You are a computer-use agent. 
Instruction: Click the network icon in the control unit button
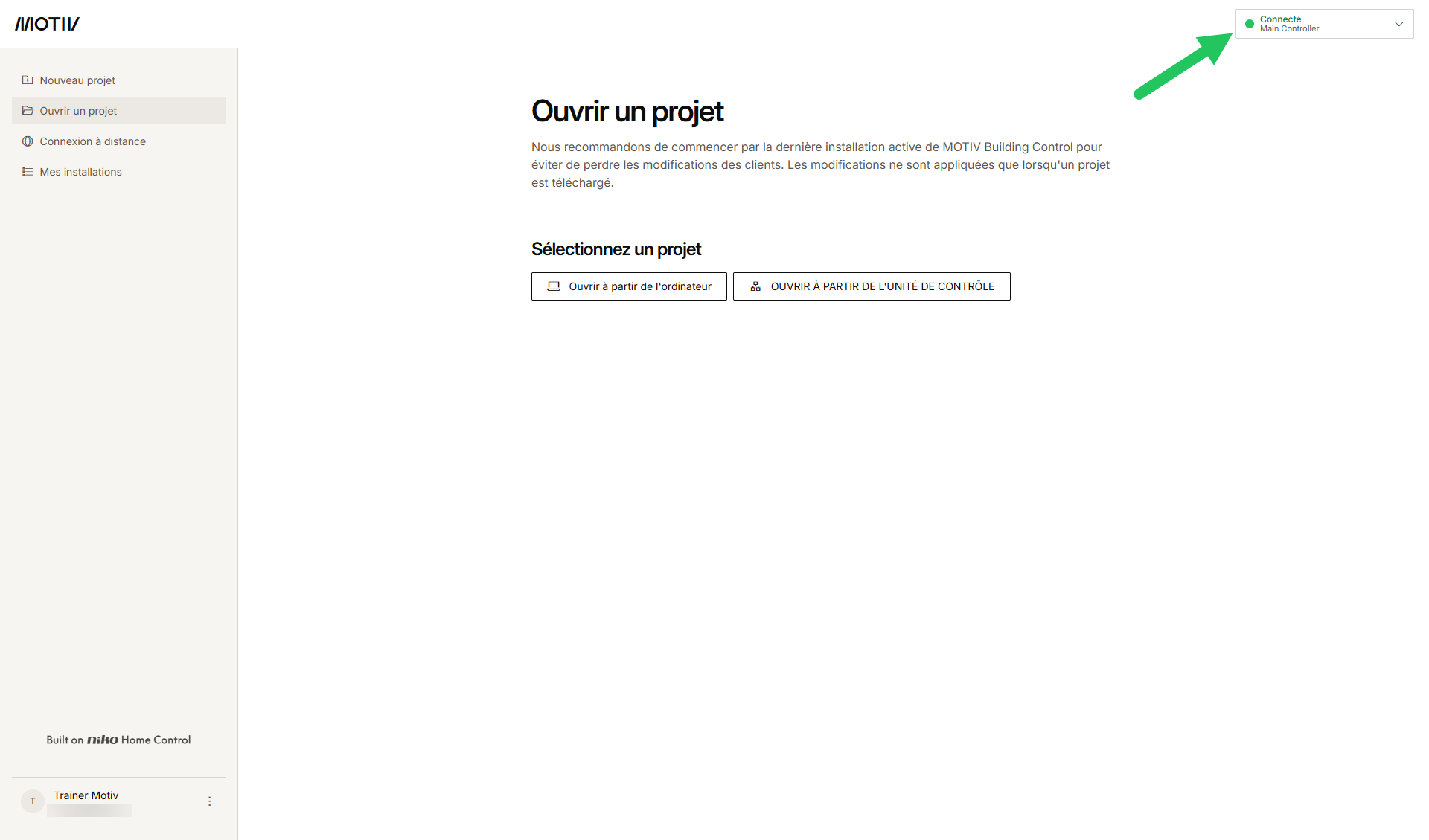(x=755, y=286)
